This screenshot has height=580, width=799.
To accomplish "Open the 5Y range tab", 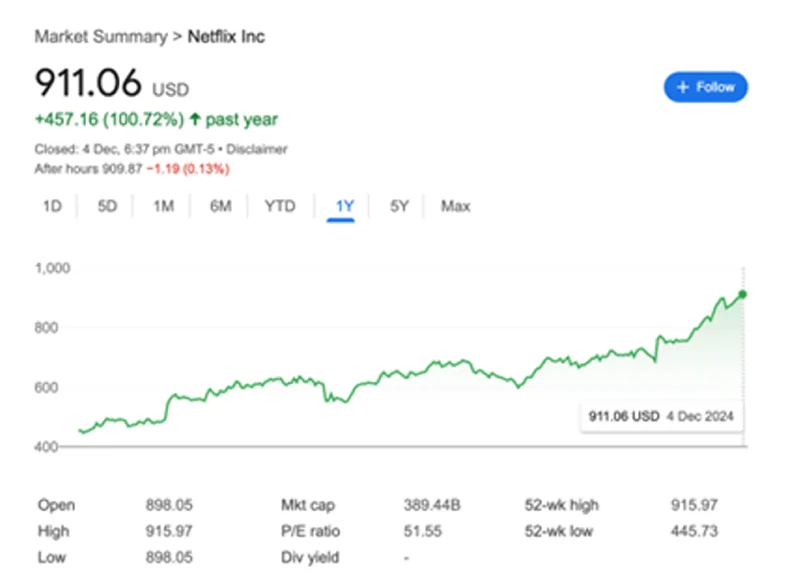I will tap(400, 206).
